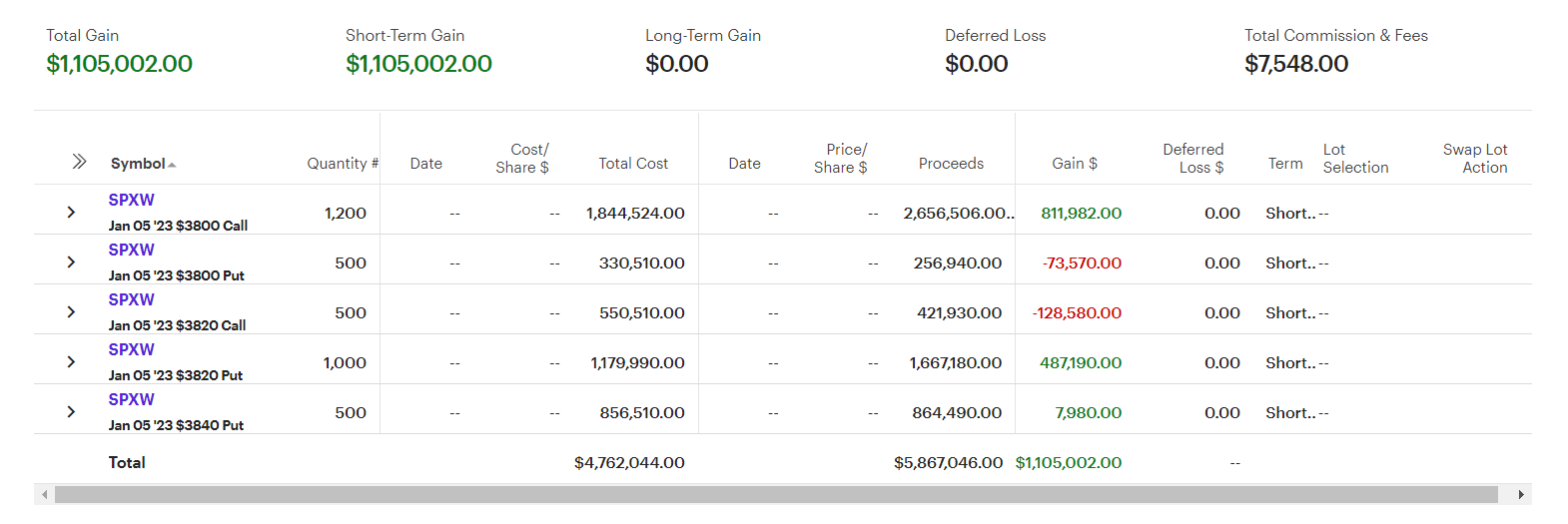
Task: Expand the $3800 Call row
Action: pos(71,213)
